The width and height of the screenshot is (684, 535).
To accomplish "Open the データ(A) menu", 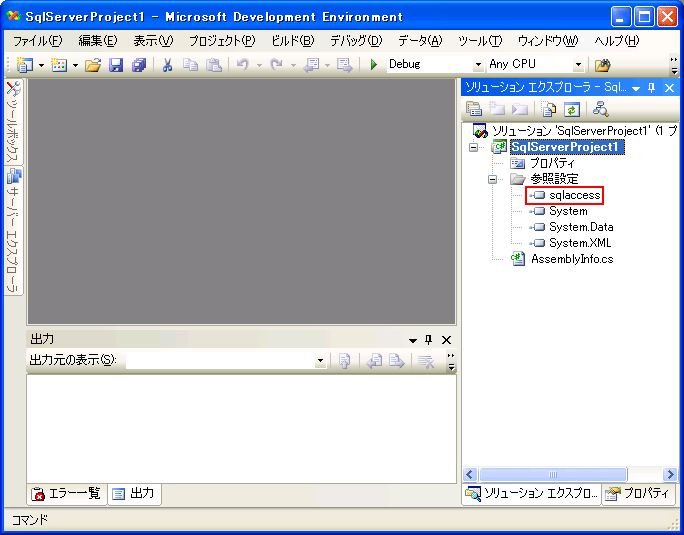I will [420, 41].
